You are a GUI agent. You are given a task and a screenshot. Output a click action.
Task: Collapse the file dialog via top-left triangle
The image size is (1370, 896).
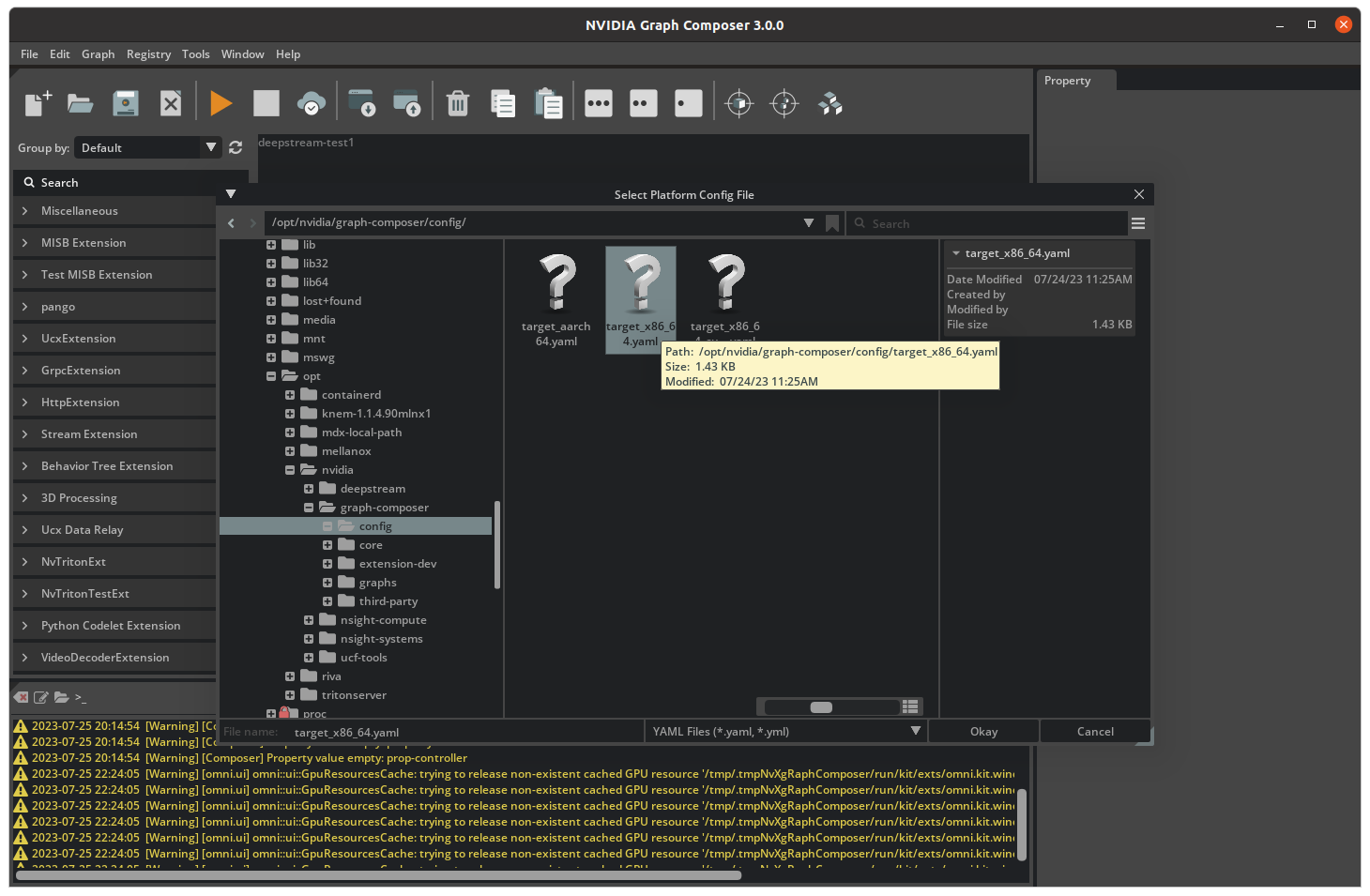(231, 194)
